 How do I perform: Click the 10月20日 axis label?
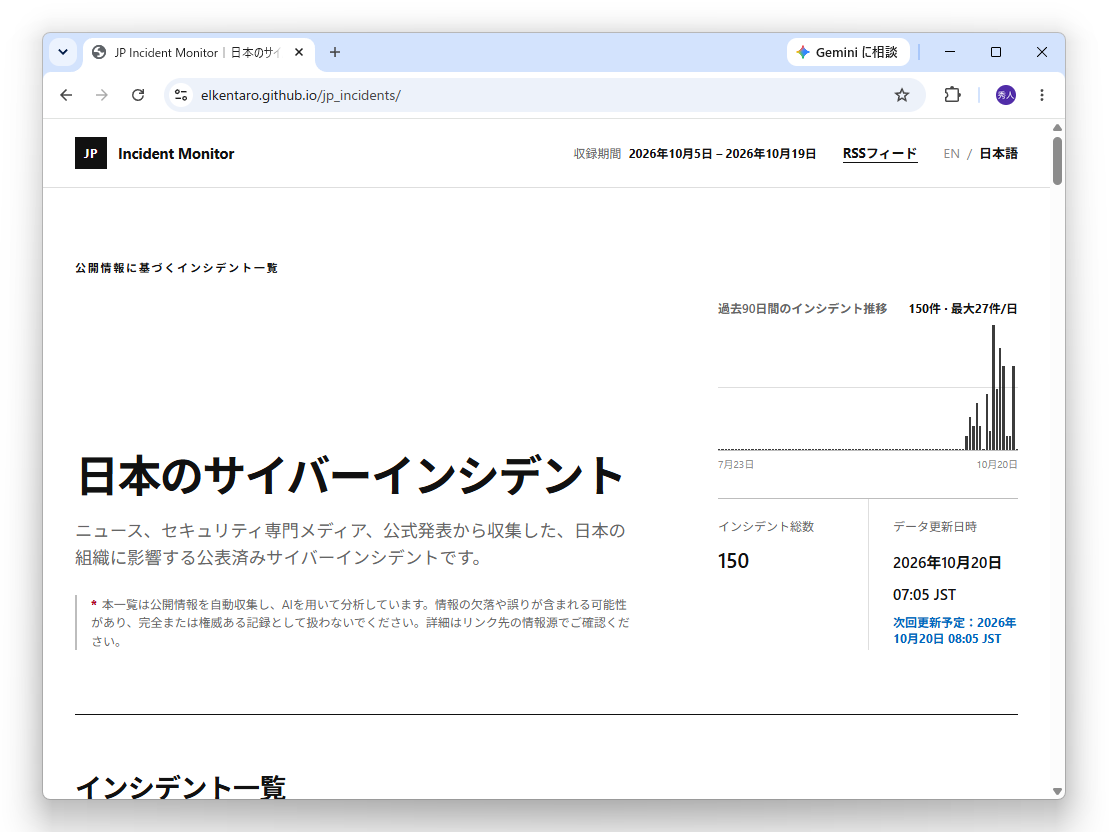pos(997,464)
